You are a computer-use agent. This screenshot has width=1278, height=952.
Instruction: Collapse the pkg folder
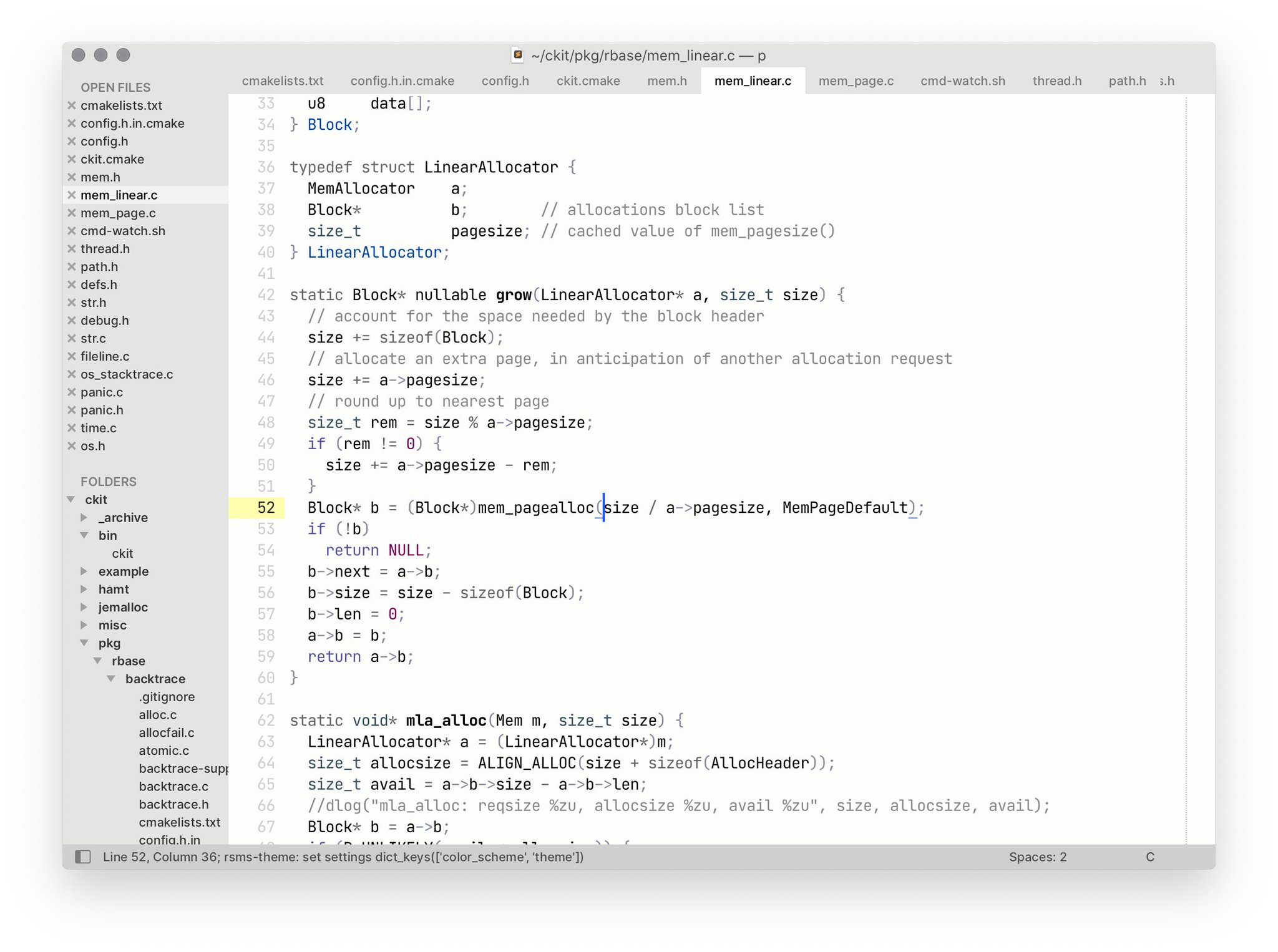pyautogui.click(x=84, y=643)
